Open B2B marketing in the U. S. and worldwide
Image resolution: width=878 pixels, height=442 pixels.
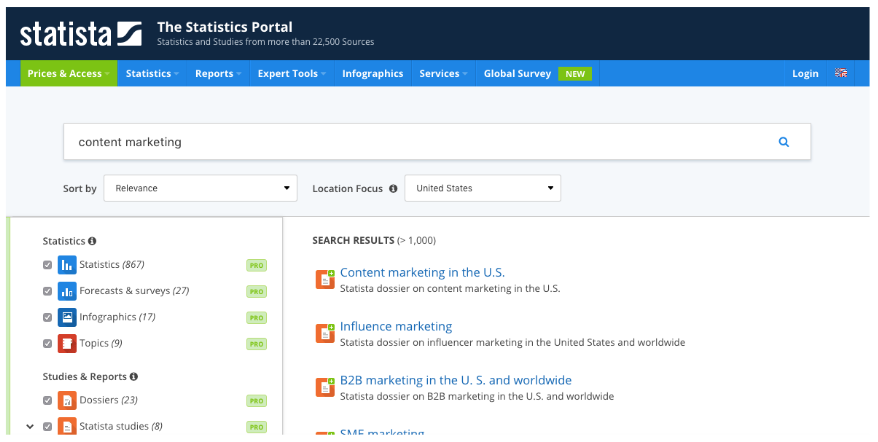[456, 380]
